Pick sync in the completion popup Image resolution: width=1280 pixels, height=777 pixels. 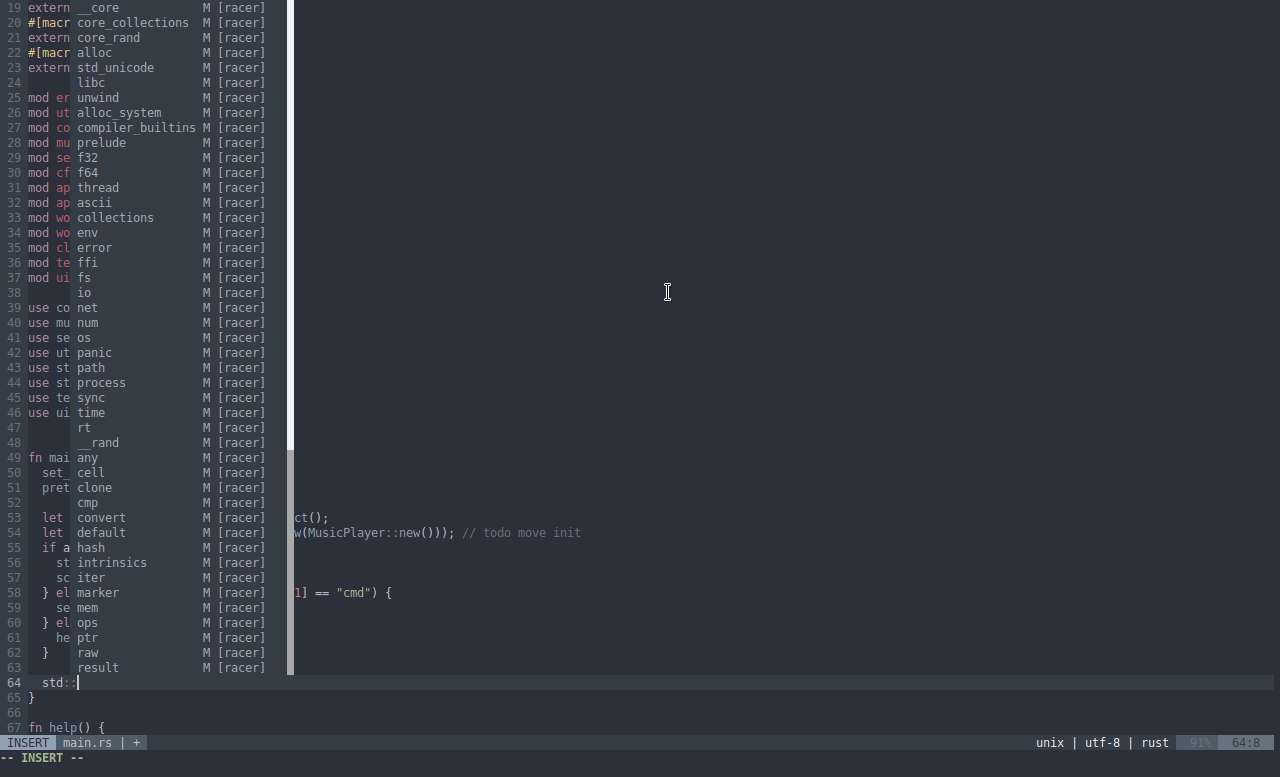click(x=178, y=398)
